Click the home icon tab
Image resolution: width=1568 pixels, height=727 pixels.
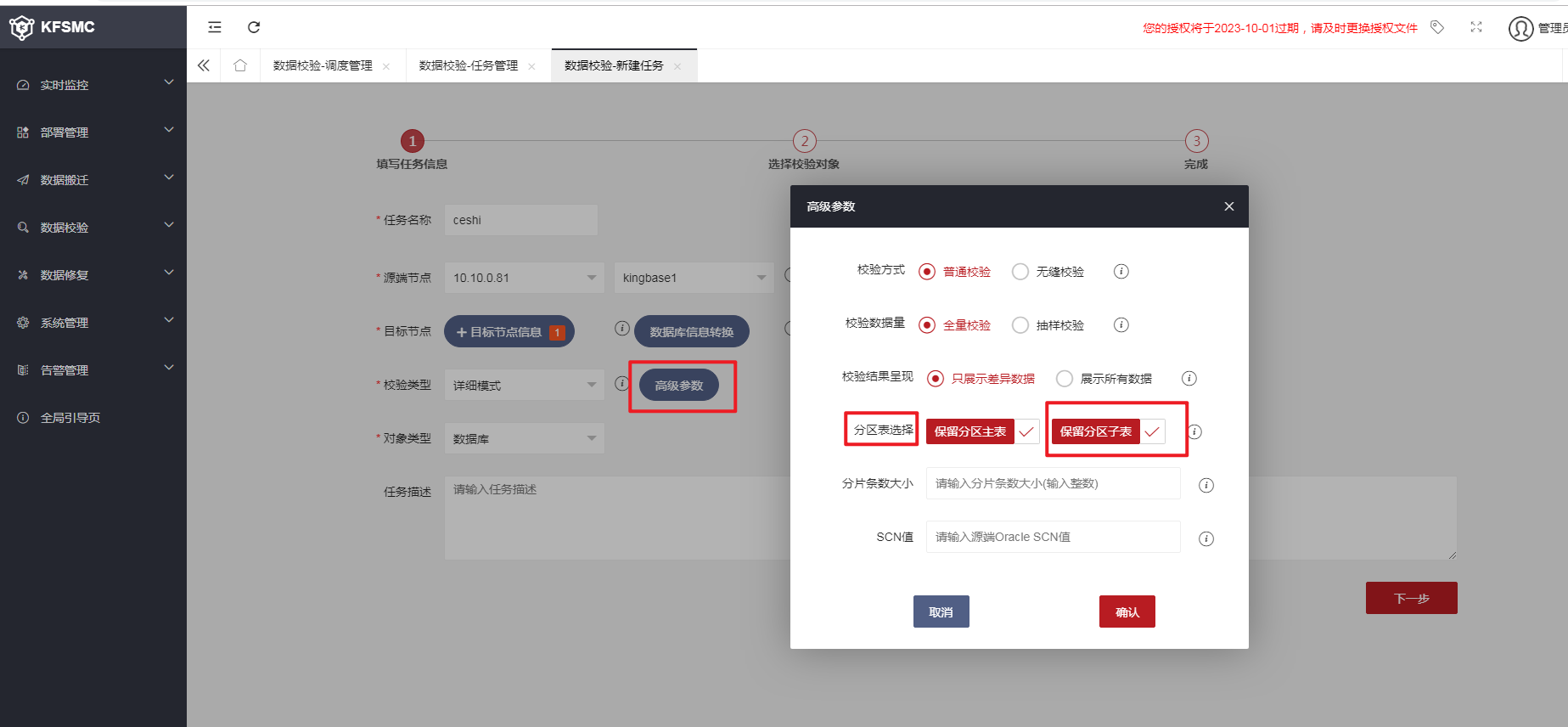coord(240,65)
